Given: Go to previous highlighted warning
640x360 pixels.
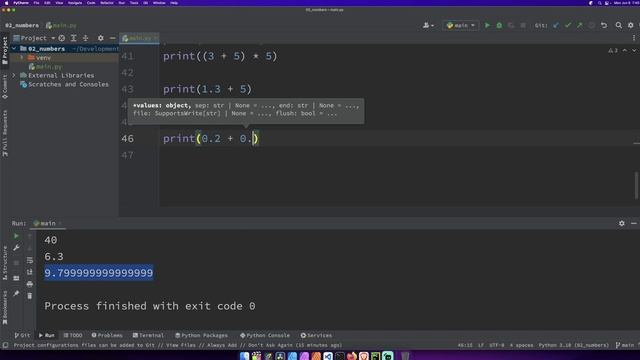Looking at the screenshot, I should [x=624, y=51].
